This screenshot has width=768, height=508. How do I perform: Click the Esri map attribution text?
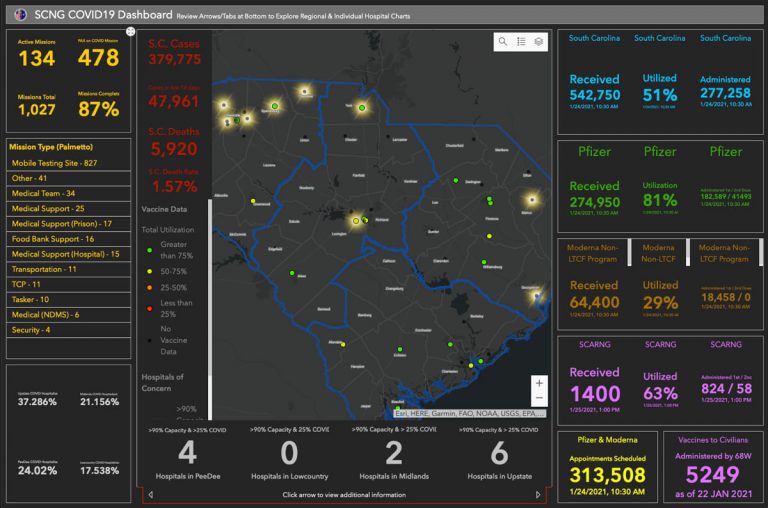pos(469,413)
